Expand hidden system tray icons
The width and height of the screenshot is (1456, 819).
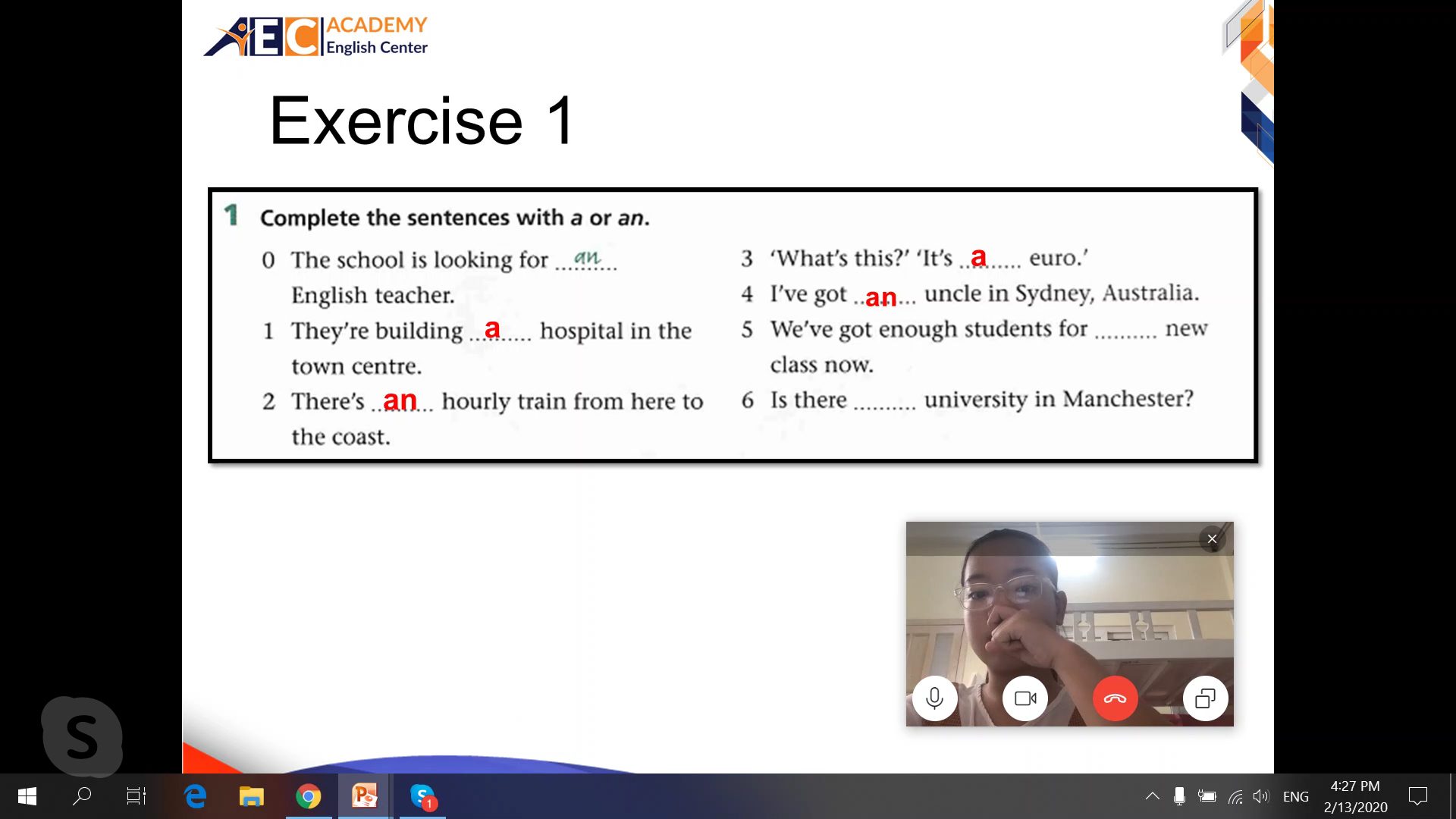1152,796
